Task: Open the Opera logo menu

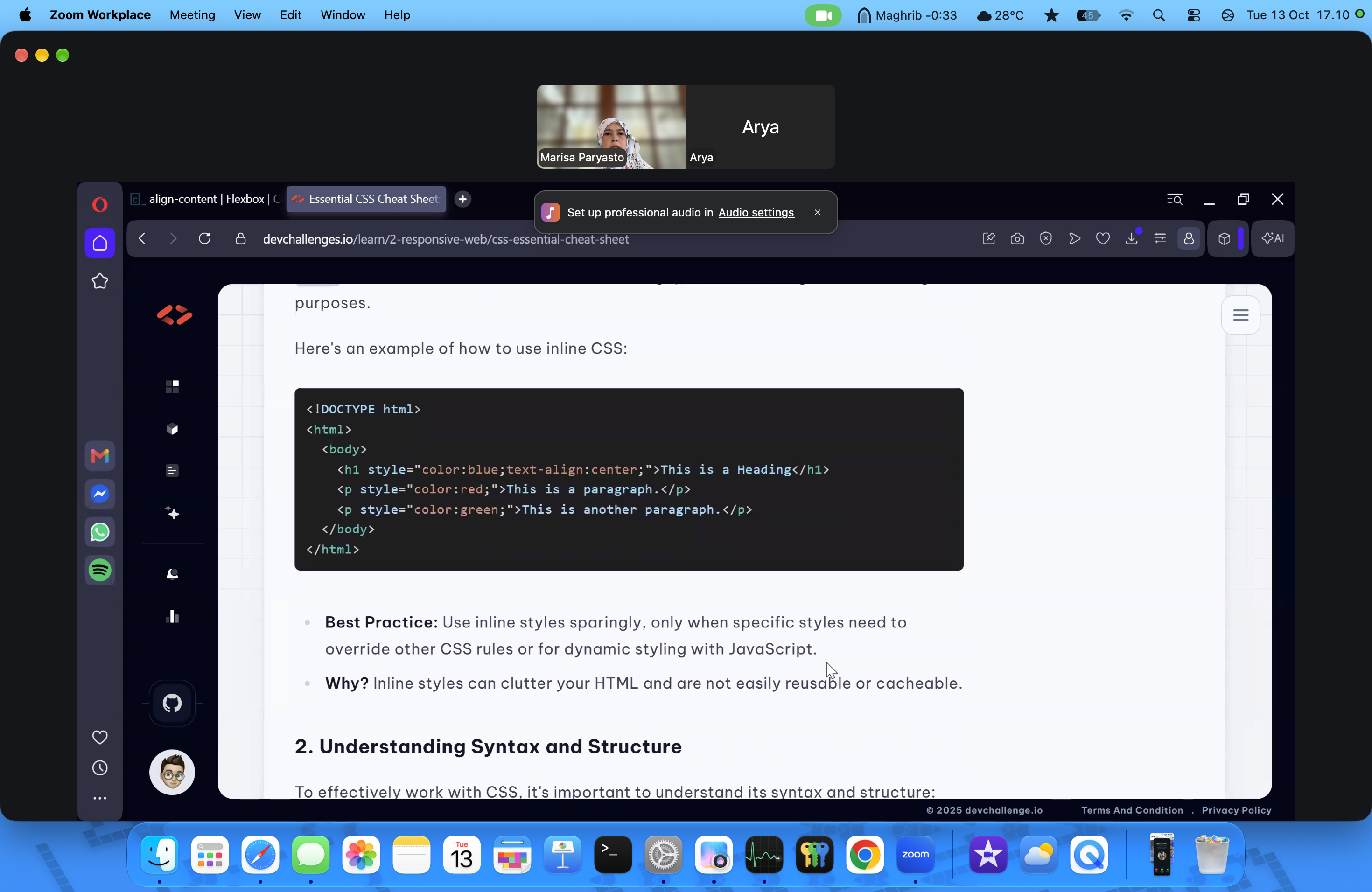Action: pos(100,204)
